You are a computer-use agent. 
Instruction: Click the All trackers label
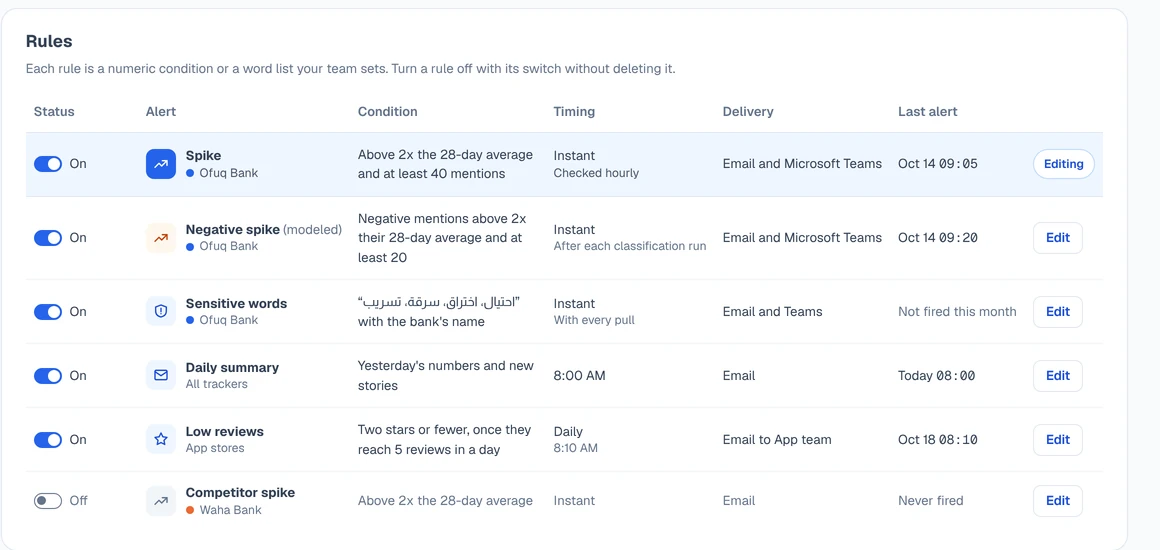pos(217,384)
